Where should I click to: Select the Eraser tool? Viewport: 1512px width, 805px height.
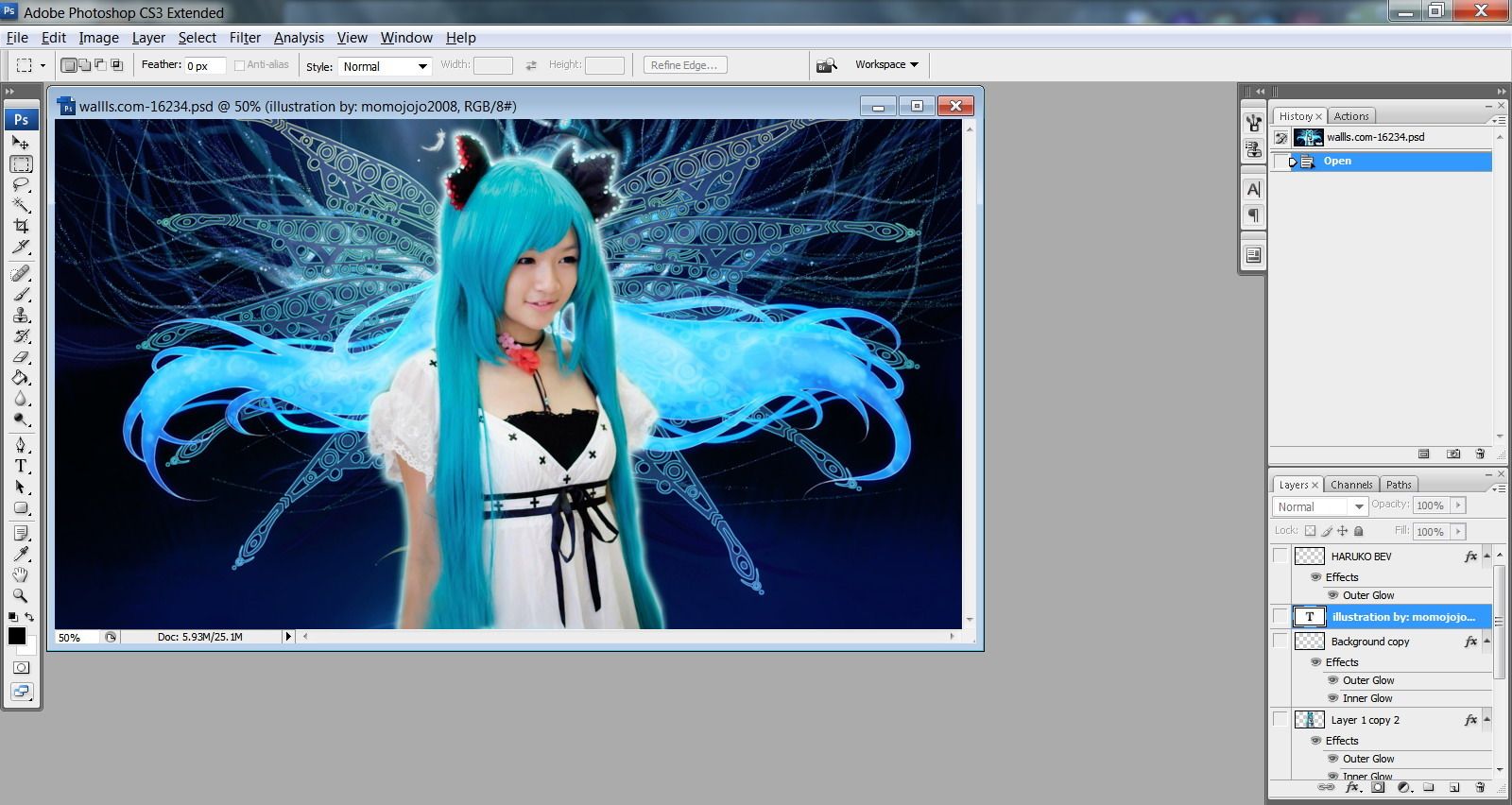pos(21,357)
